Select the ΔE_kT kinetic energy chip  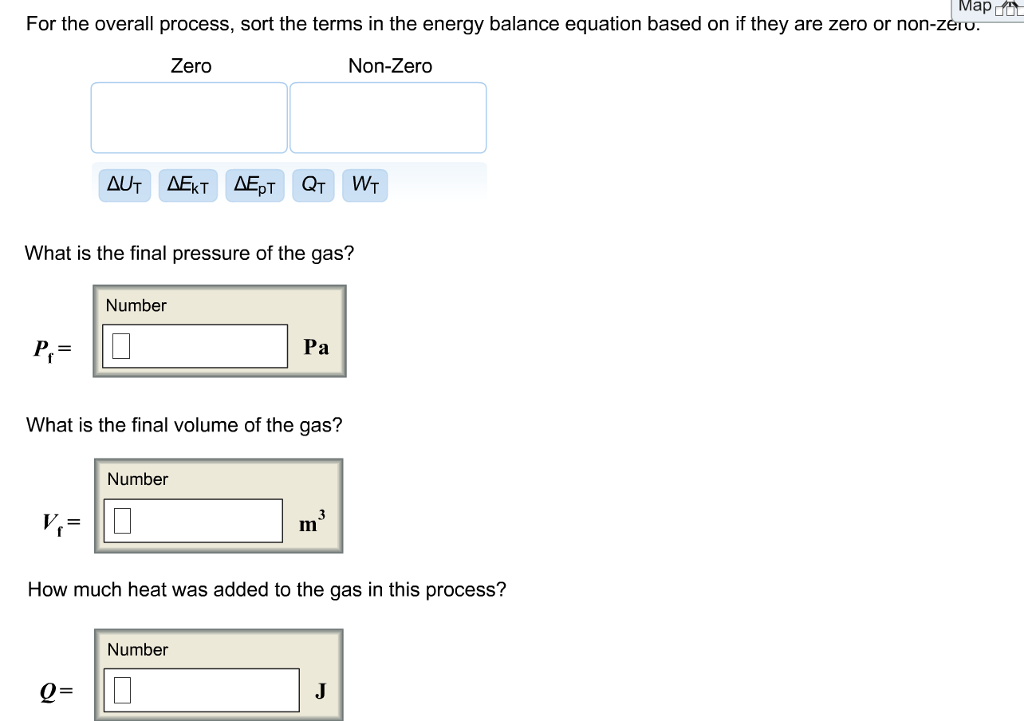189,184
